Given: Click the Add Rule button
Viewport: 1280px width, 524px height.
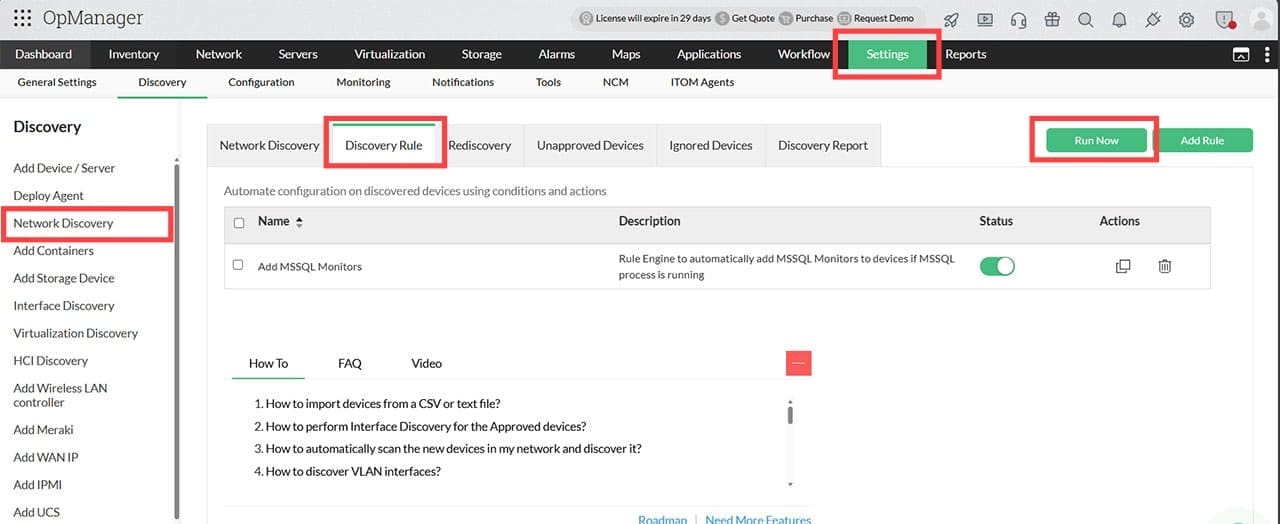Looking at the screenshot, I should pyautogui.click(x=1202, y=140).
